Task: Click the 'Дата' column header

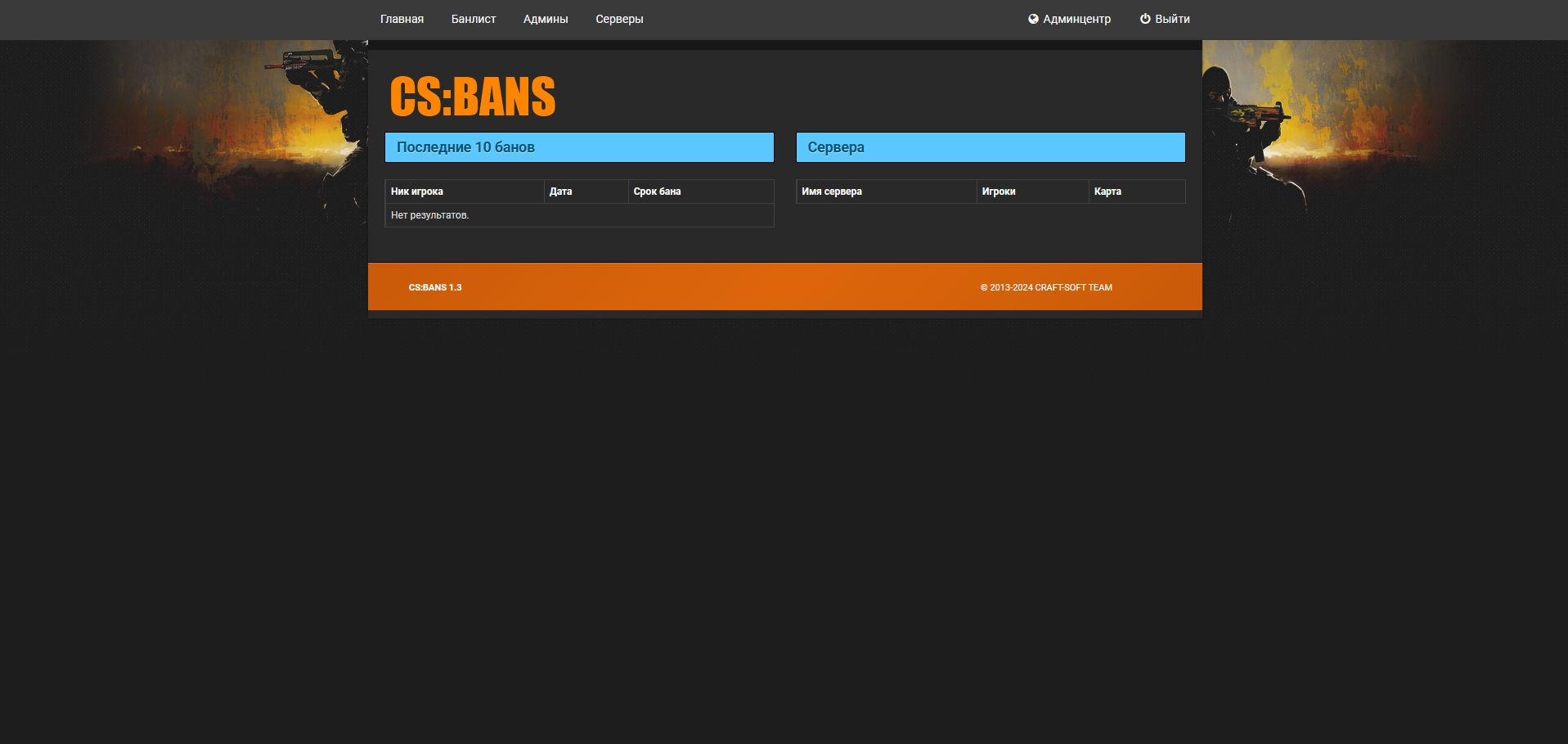Action: click(560, 192)
